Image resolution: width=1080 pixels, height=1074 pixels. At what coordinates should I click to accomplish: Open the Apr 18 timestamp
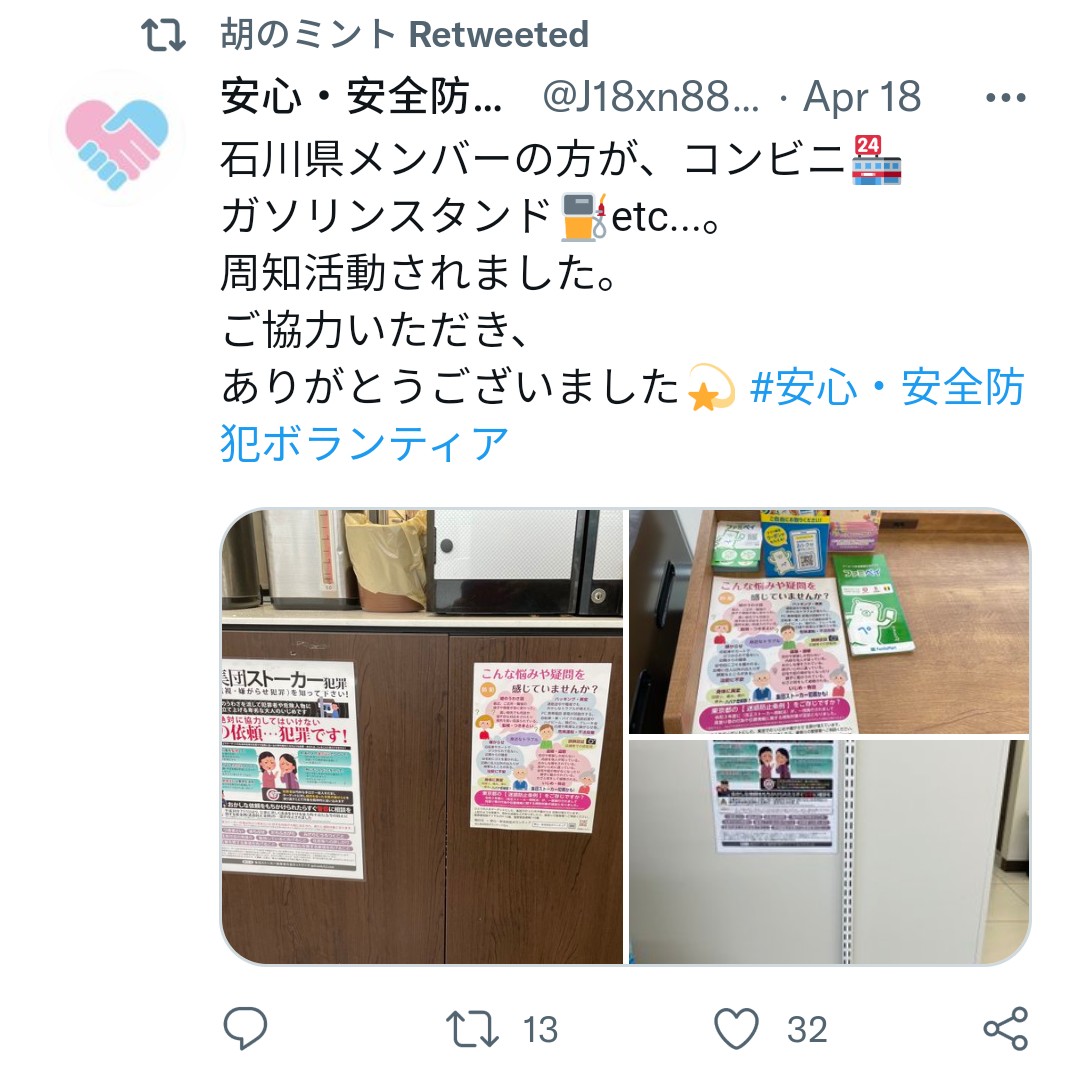(862, 96)
